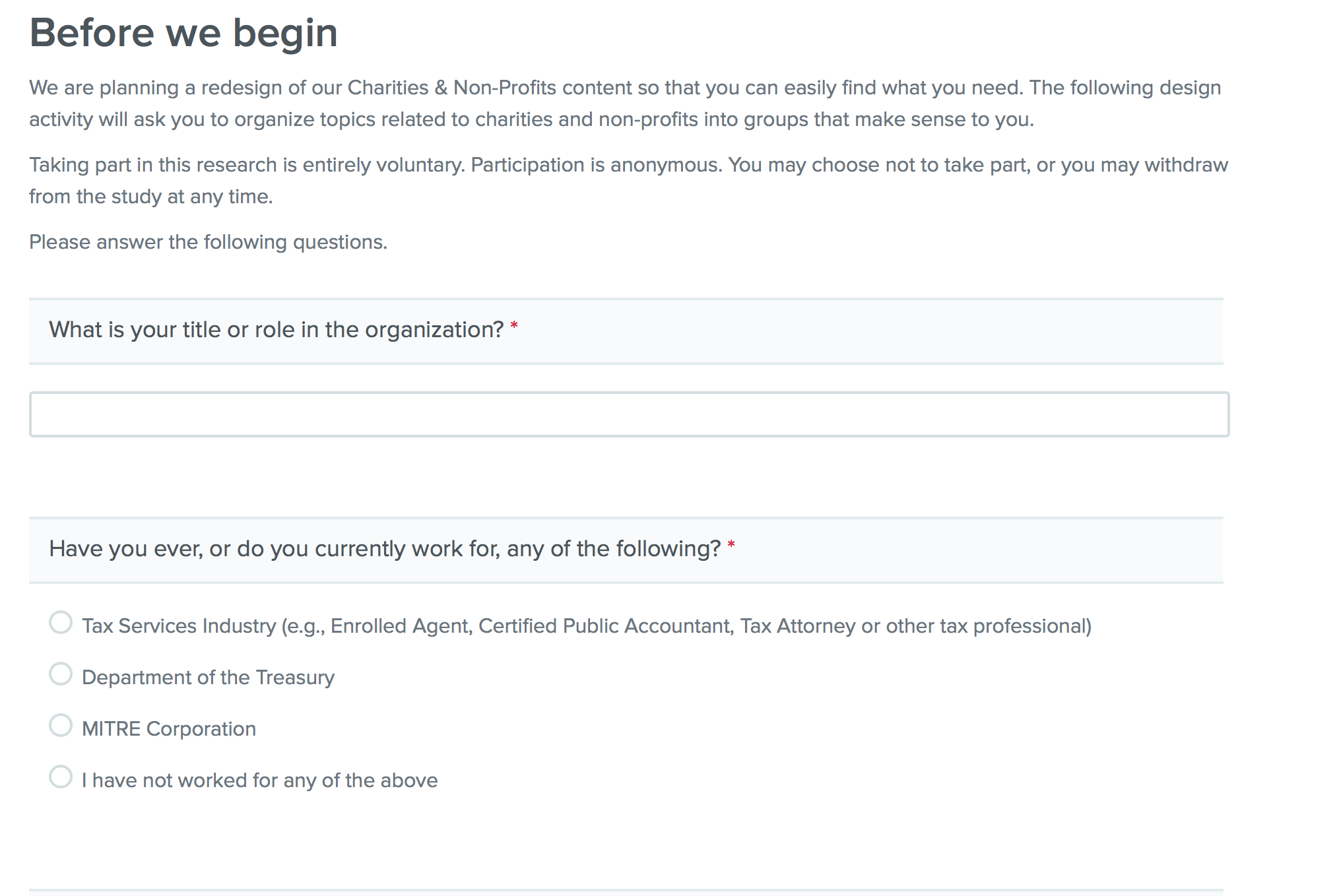Viewport: 1337px width, 896px height.
Task: Click 'I have not worked for any' label
Action: point(259,781)
